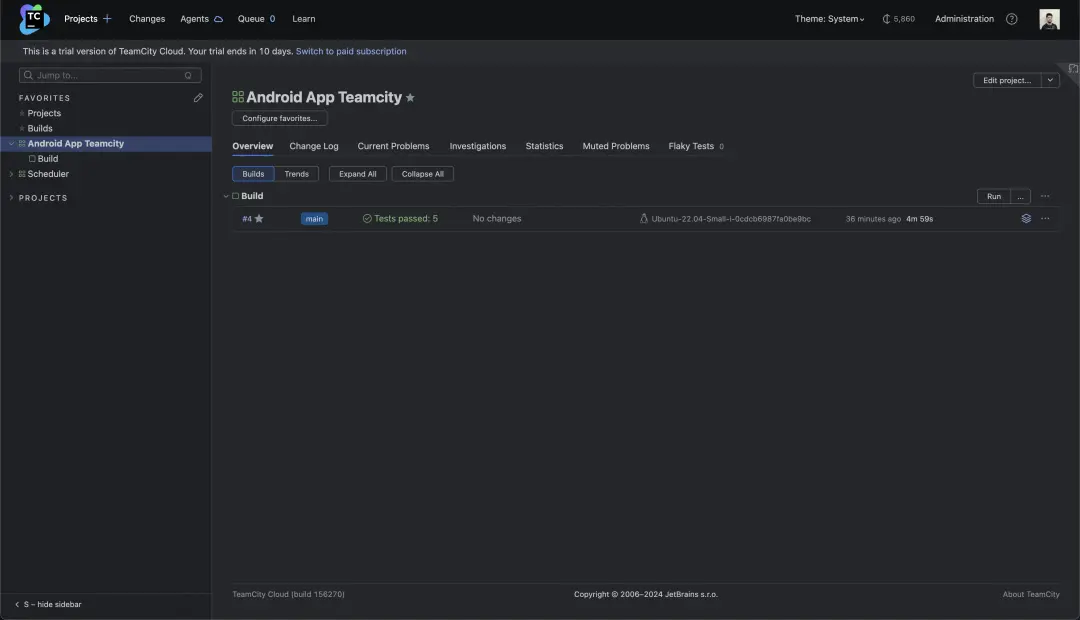Open the Theme: System dropdown
1080x620 pixels.
click(x=829, y=19)
